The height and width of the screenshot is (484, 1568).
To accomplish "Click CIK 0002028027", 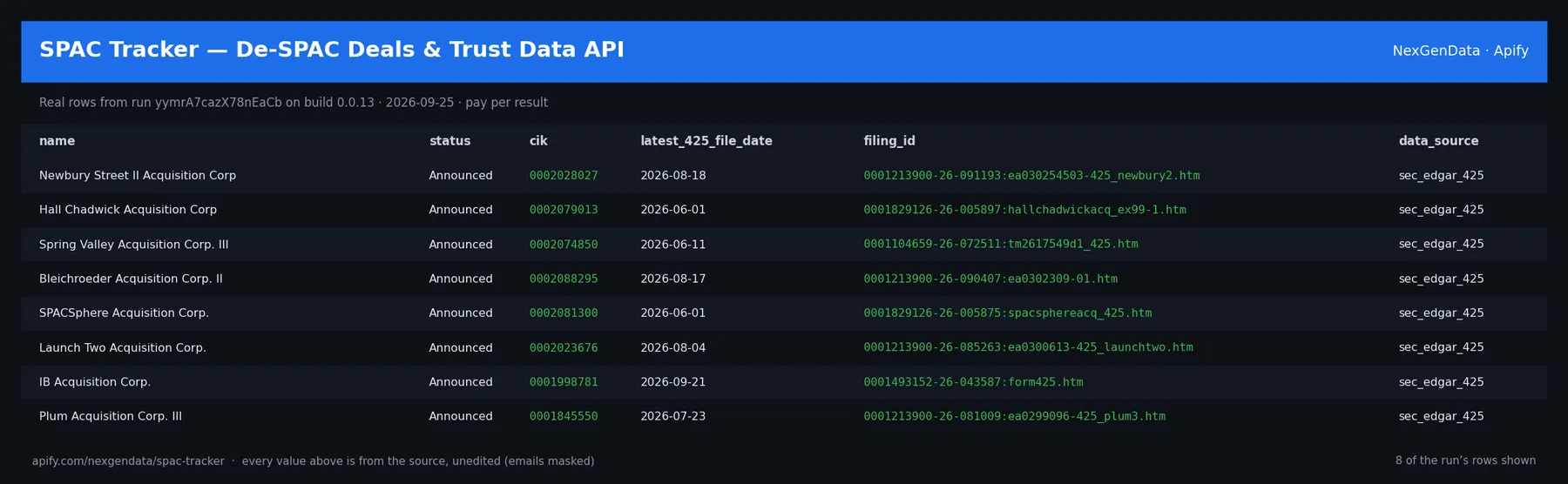I will coord(564,176).
